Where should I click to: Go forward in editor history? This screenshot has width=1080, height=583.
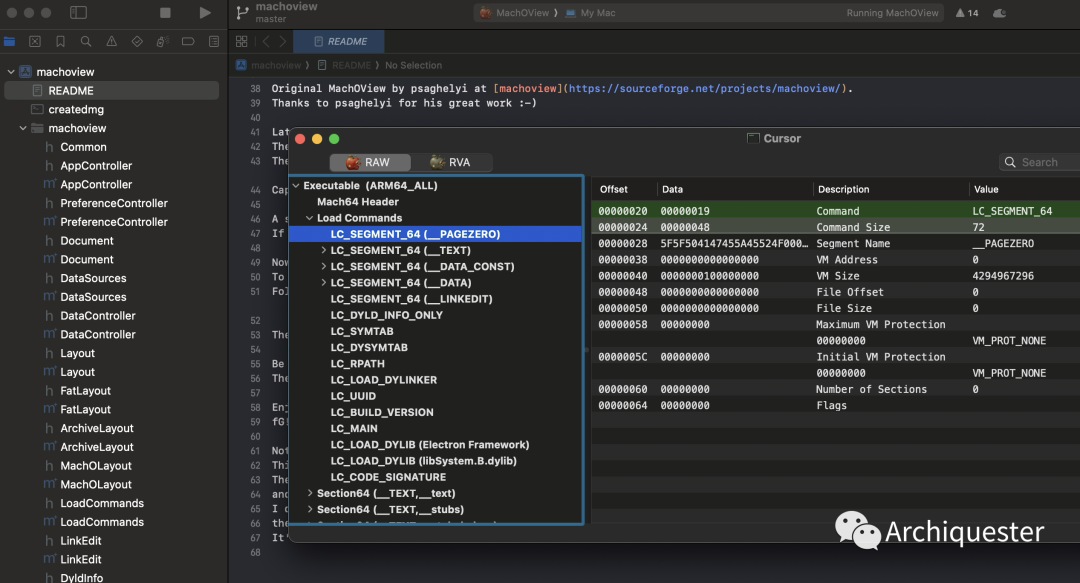click(282, 41)
